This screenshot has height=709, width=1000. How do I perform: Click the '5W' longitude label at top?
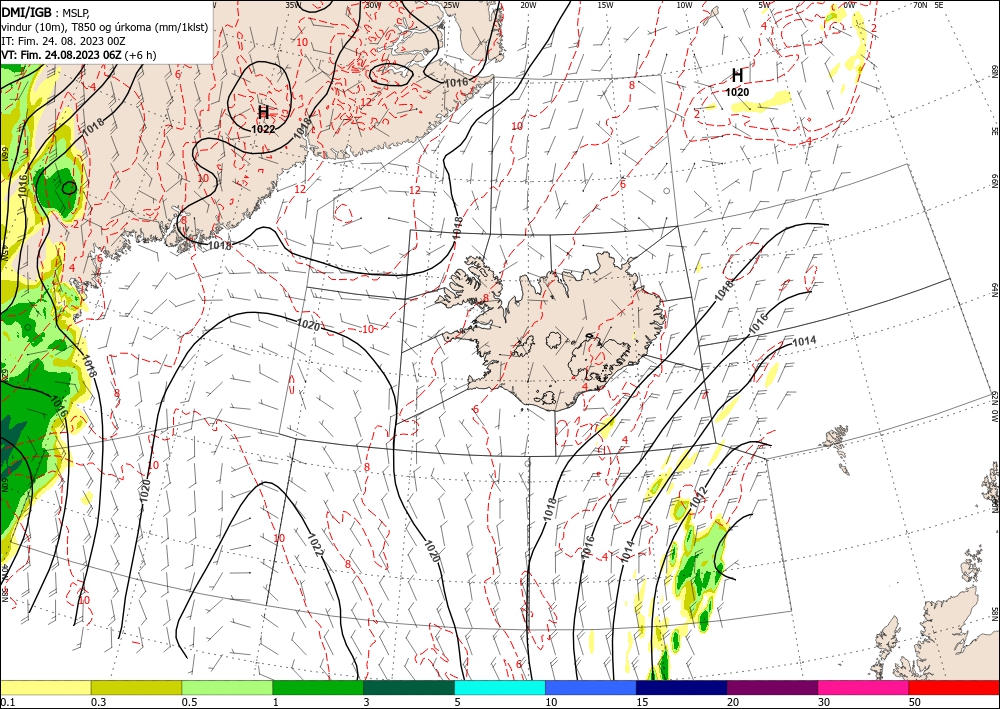tap(764, 5)
